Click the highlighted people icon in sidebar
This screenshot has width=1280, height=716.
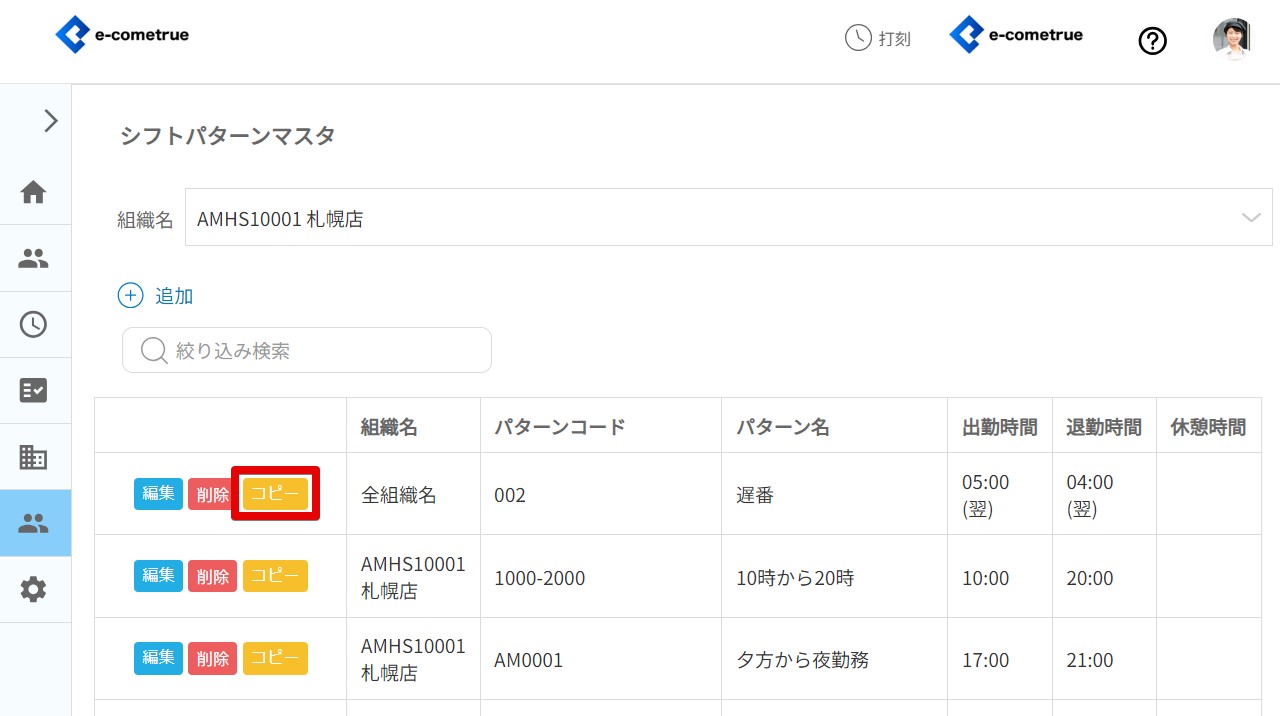(x=34, y=523)
